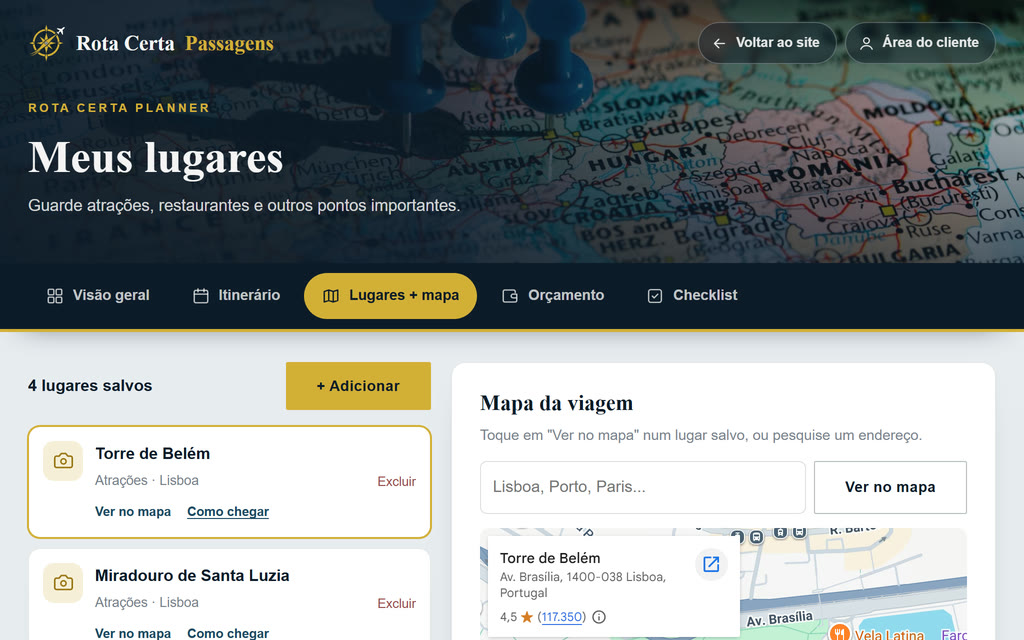Click the rating info icon
Image resolution: width=1024 pixels, height=640 pixels.
coord(599,616)
